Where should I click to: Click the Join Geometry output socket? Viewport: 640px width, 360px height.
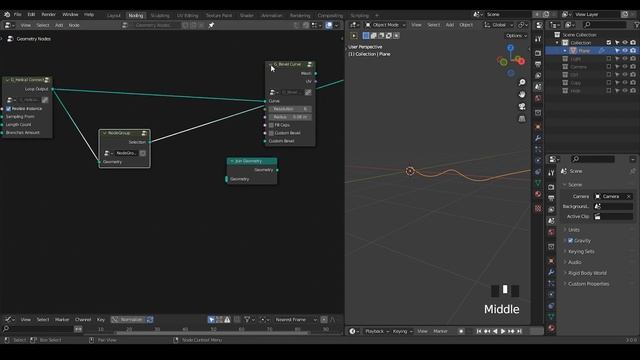click(x=277, y=170)
